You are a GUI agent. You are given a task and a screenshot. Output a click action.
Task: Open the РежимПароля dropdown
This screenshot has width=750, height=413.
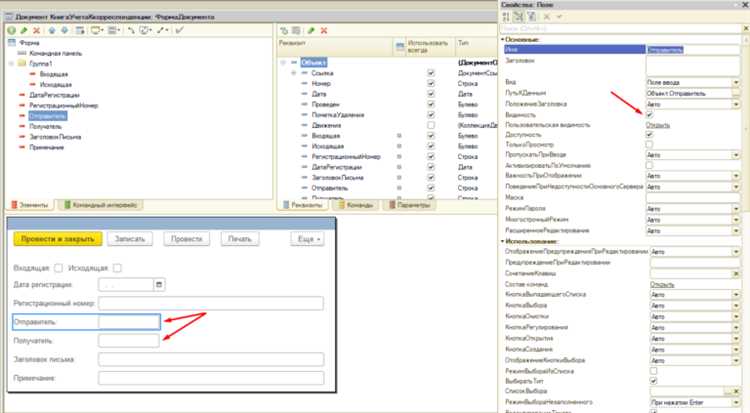click(736, 209)
